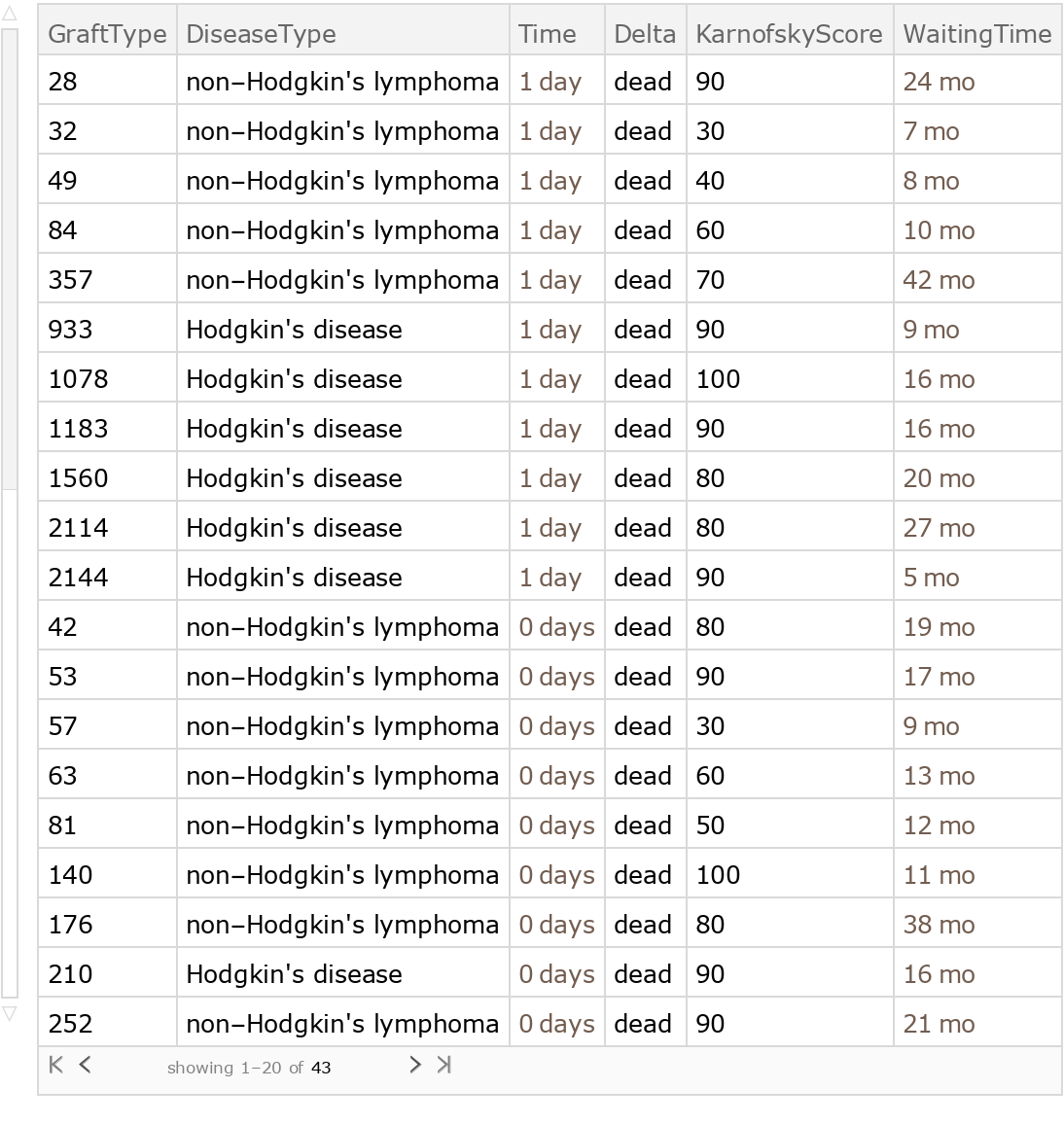The height and width of the screenshot is (1124, 1064).
Task: Jump to the last page of rows
Action: tap(444, 1065)
